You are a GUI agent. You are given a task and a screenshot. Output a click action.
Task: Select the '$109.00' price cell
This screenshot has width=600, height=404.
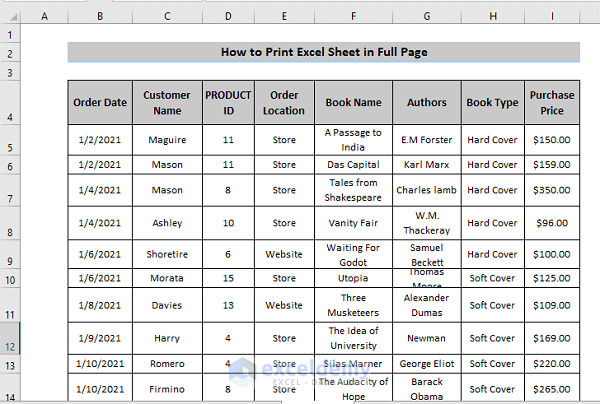(552, 305)
